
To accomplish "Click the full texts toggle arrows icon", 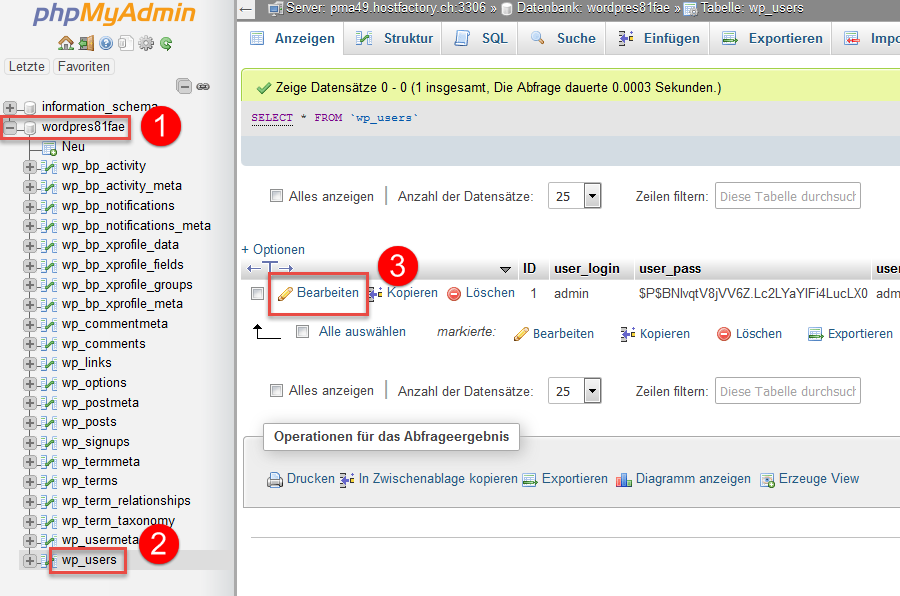I will tap(270, 268).
